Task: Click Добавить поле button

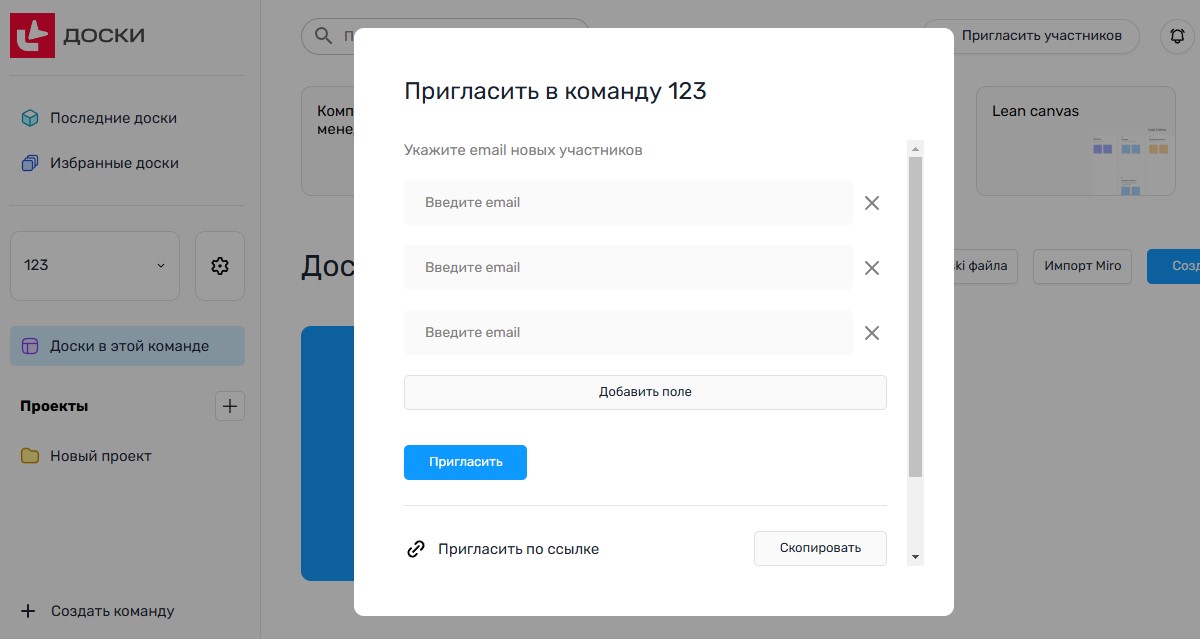Action: point(645,392)
